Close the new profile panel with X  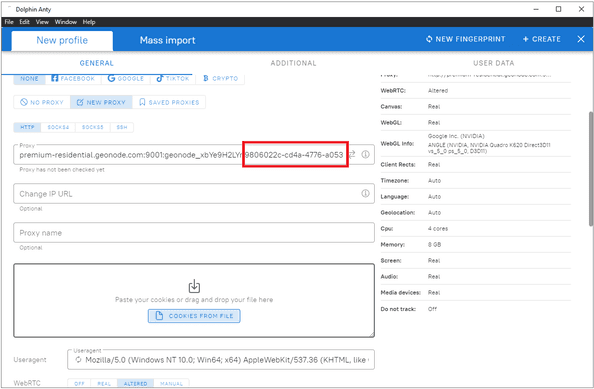[x=581, y=39]
